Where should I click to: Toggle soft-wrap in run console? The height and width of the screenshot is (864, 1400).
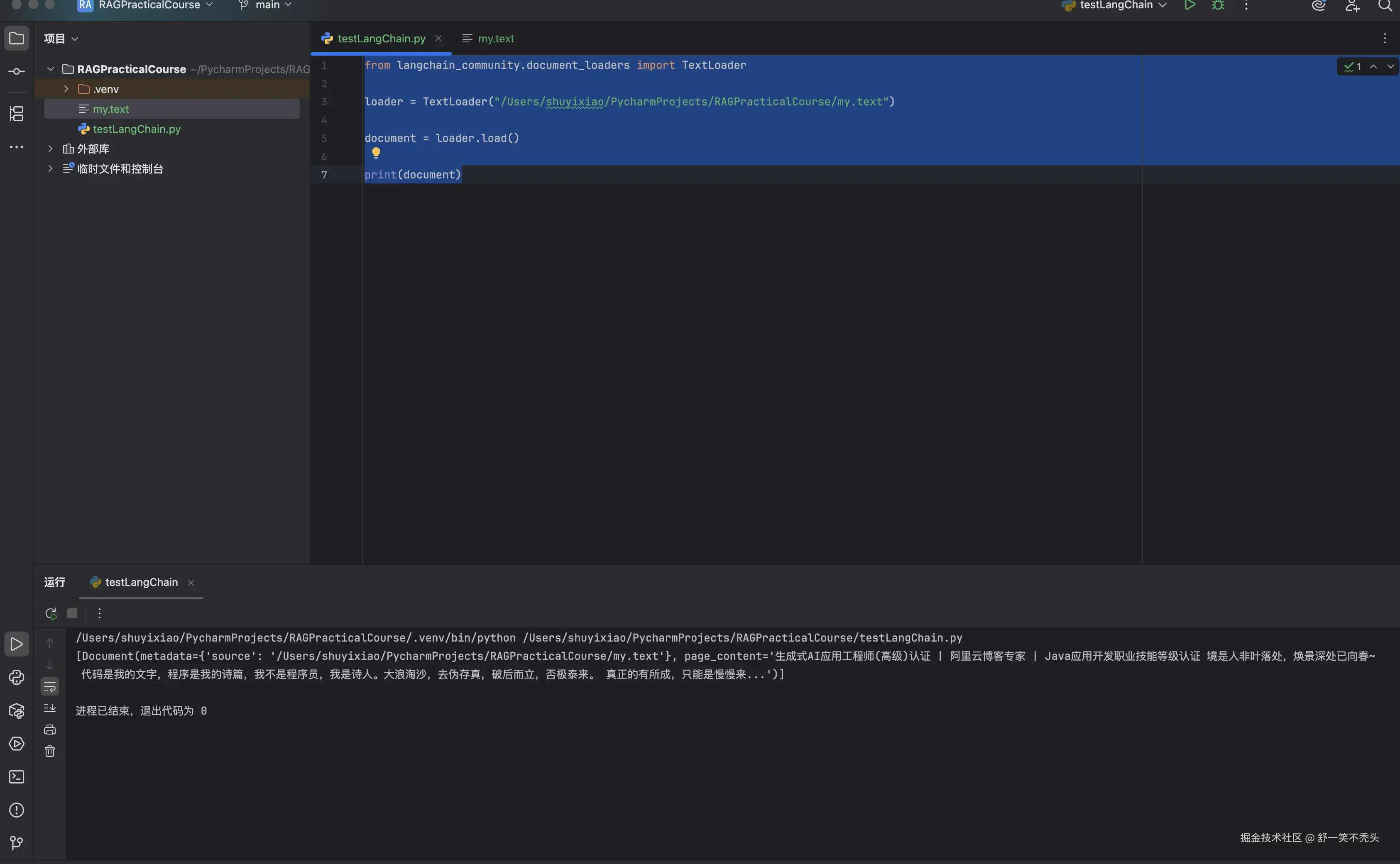50,686
